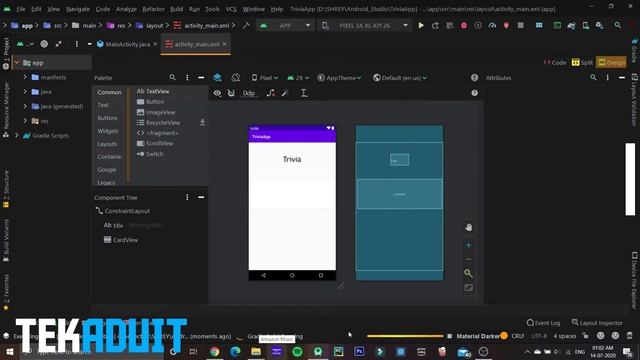Open Chrome from the Windows taskbar
The width and height of the screenshot is (640, 360).
coord(214,351)
